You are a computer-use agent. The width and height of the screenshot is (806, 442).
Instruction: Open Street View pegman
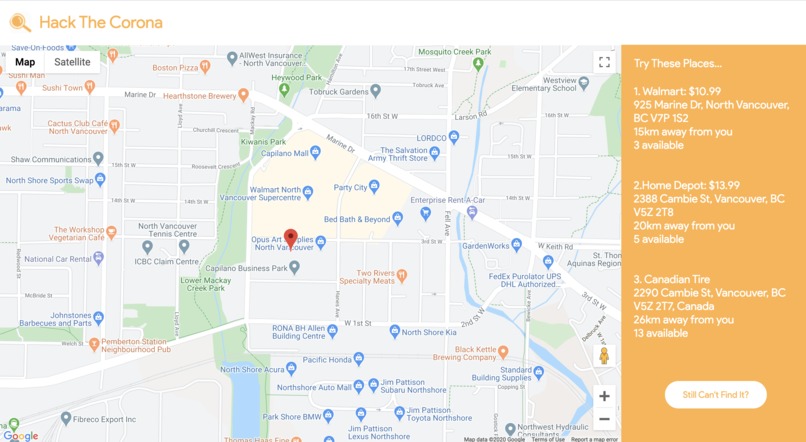[x=604, y=356]
